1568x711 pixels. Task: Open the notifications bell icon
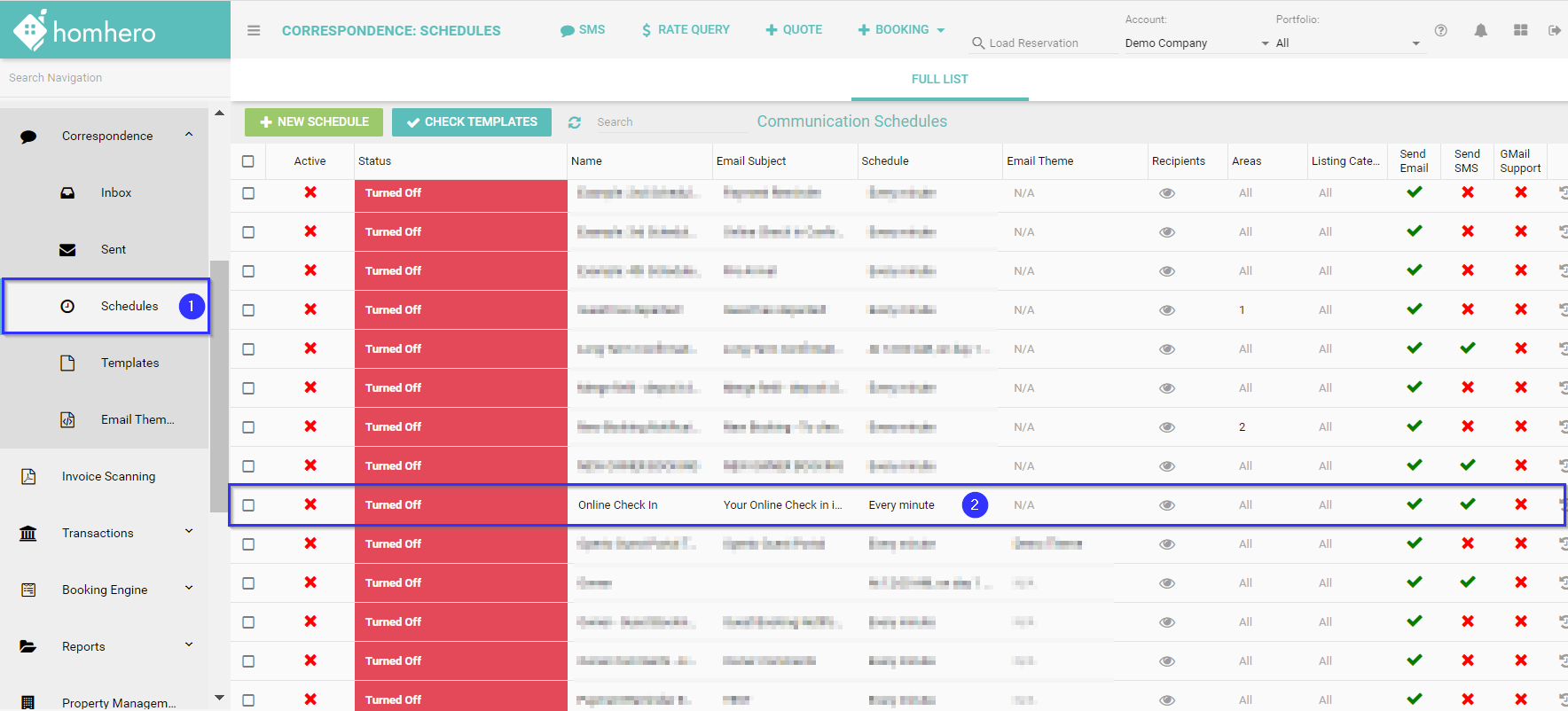(x=1480, y=30)
